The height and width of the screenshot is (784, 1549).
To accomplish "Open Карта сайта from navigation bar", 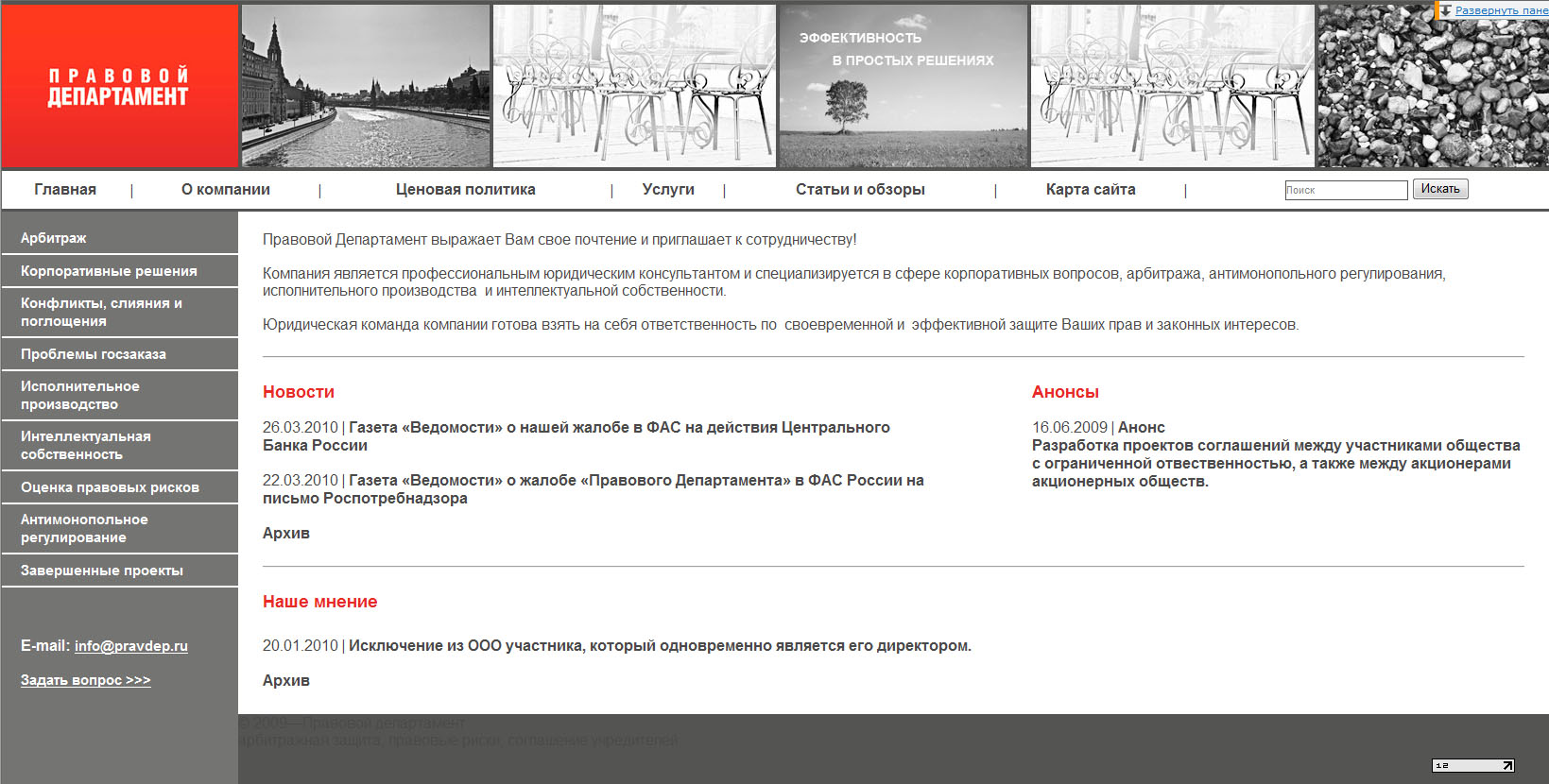I will pyautogui.click(x=1090, y=190).
